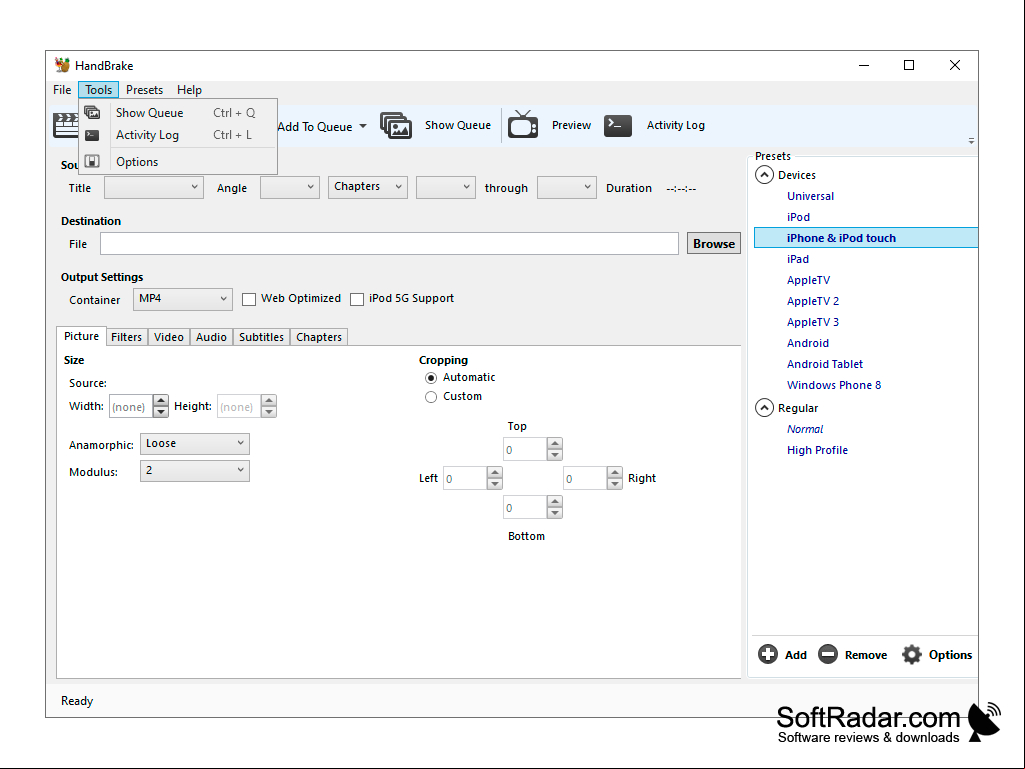
Task: Decrease the Width stepper value
Action: (x=161, y=412)
